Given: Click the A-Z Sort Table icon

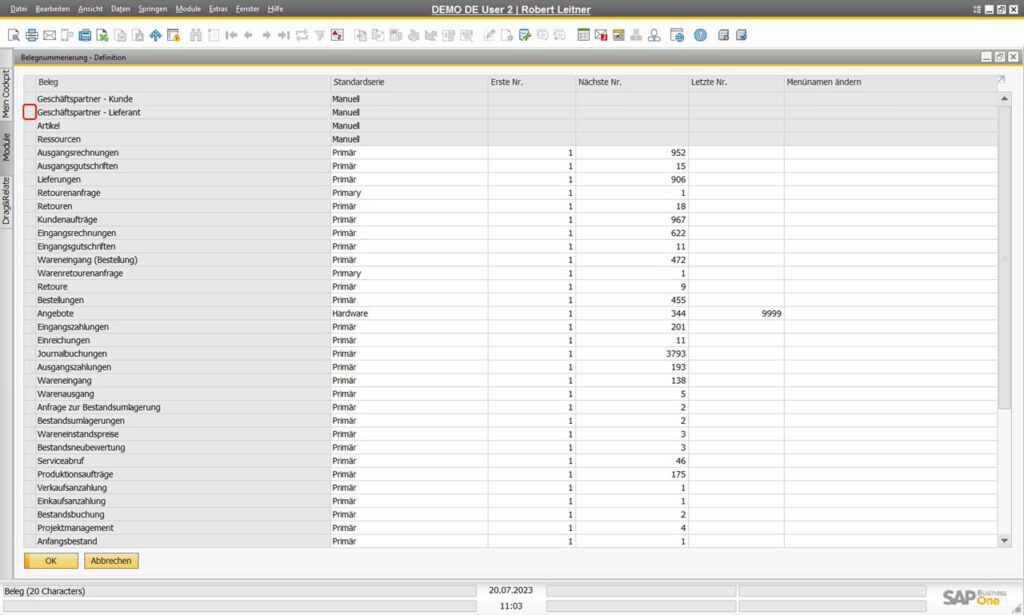Looking at the screenshot, I should click(x=337, y=35).
